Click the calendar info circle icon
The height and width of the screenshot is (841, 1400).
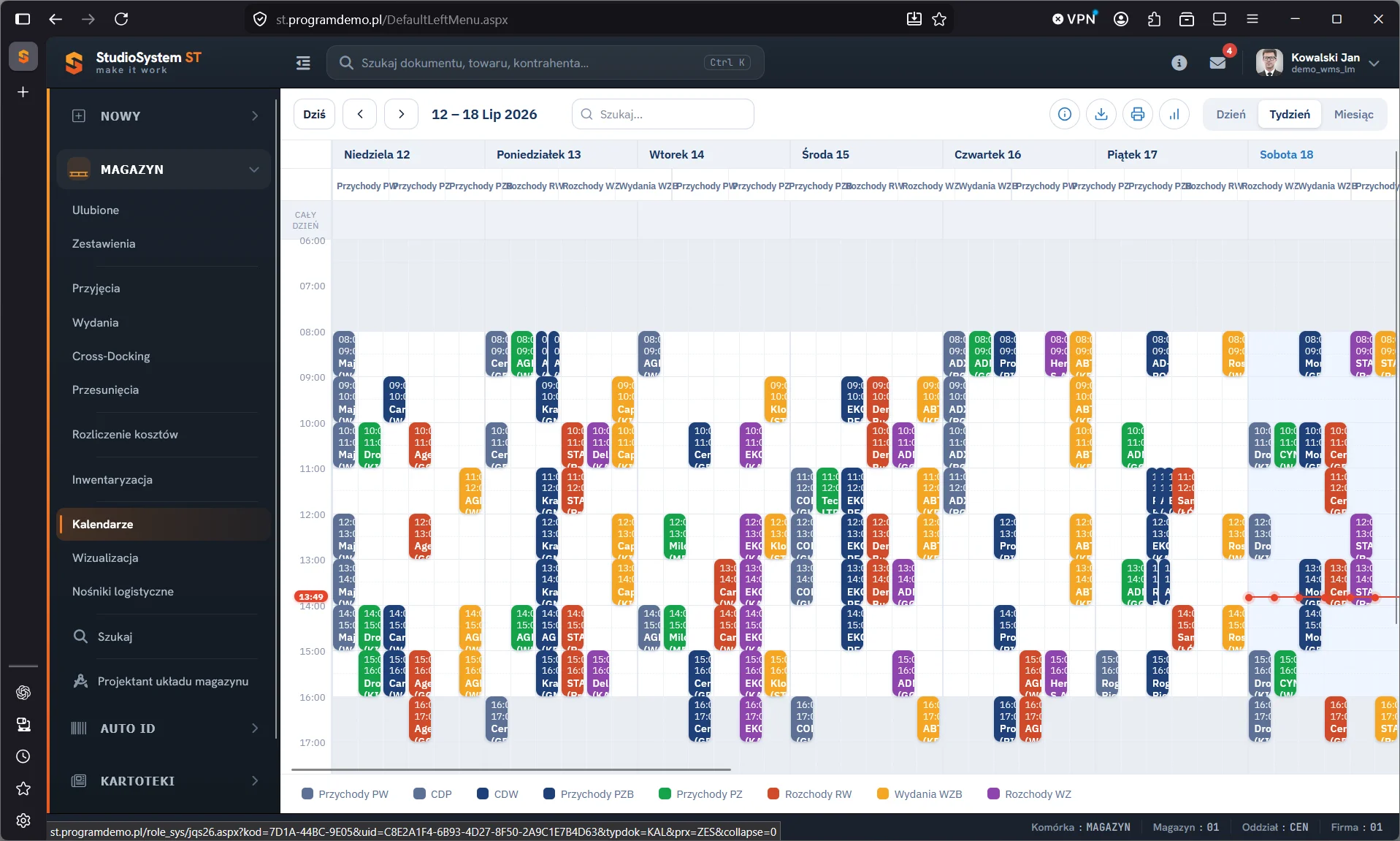click(1065, 114)
